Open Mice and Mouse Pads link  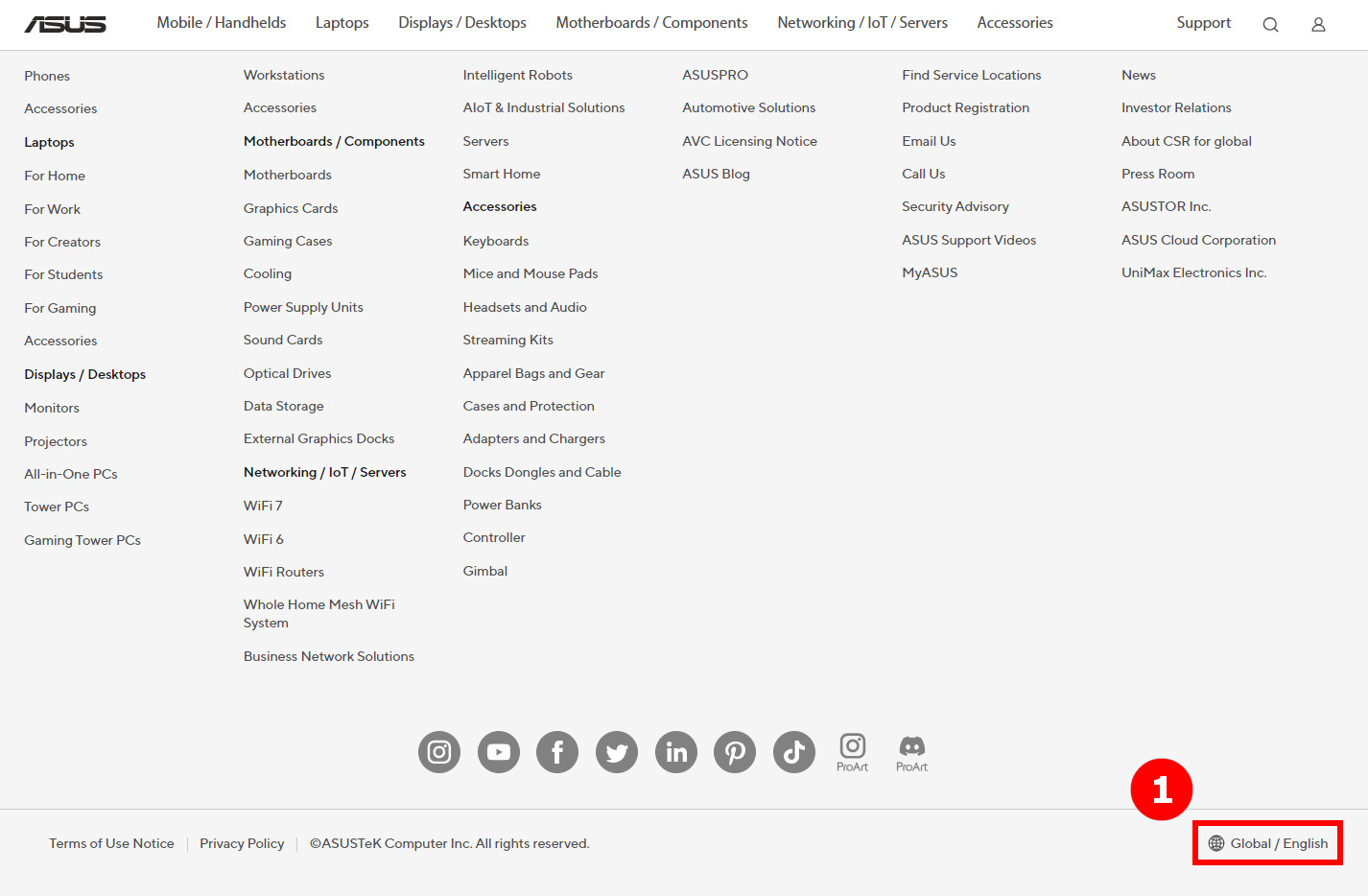531,273
